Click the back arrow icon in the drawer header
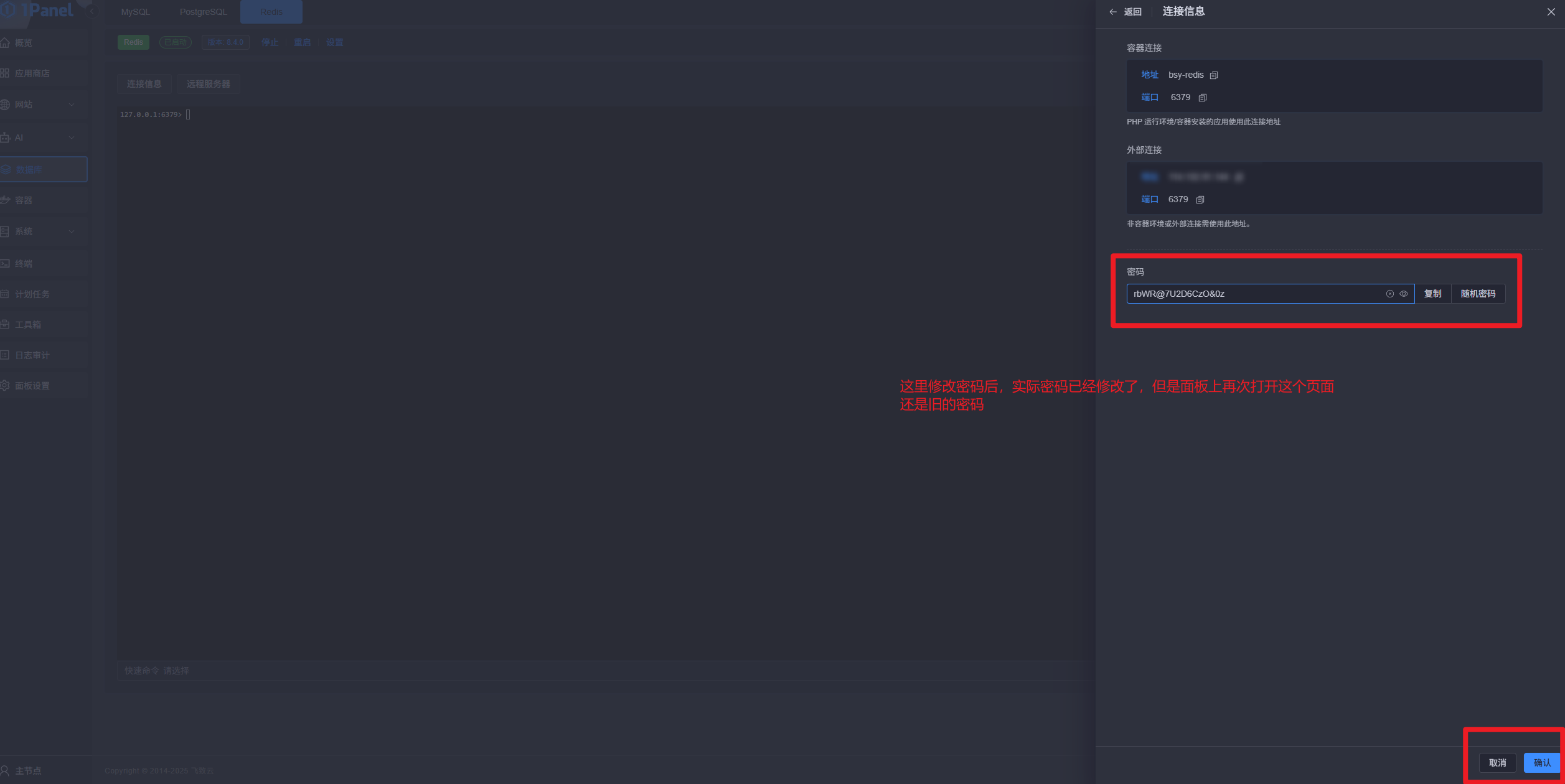Screen dimensions: 1565x784 point(1113,12)
